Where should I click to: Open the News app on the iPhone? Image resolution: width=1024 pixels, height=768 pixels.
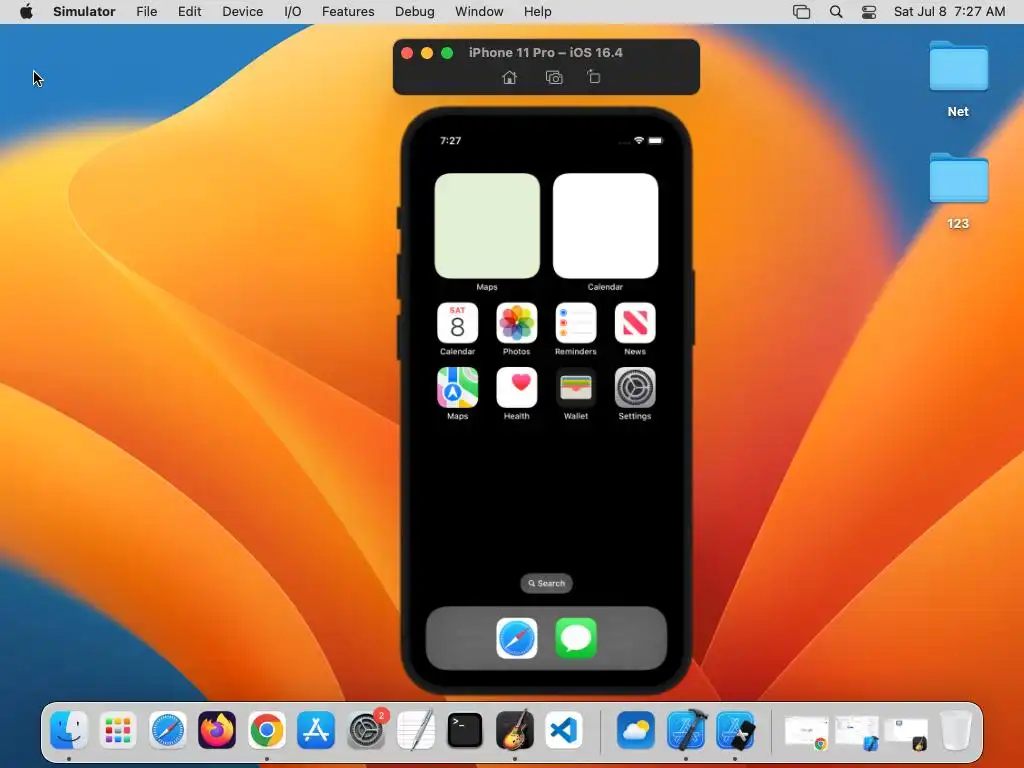click(635, 323)
